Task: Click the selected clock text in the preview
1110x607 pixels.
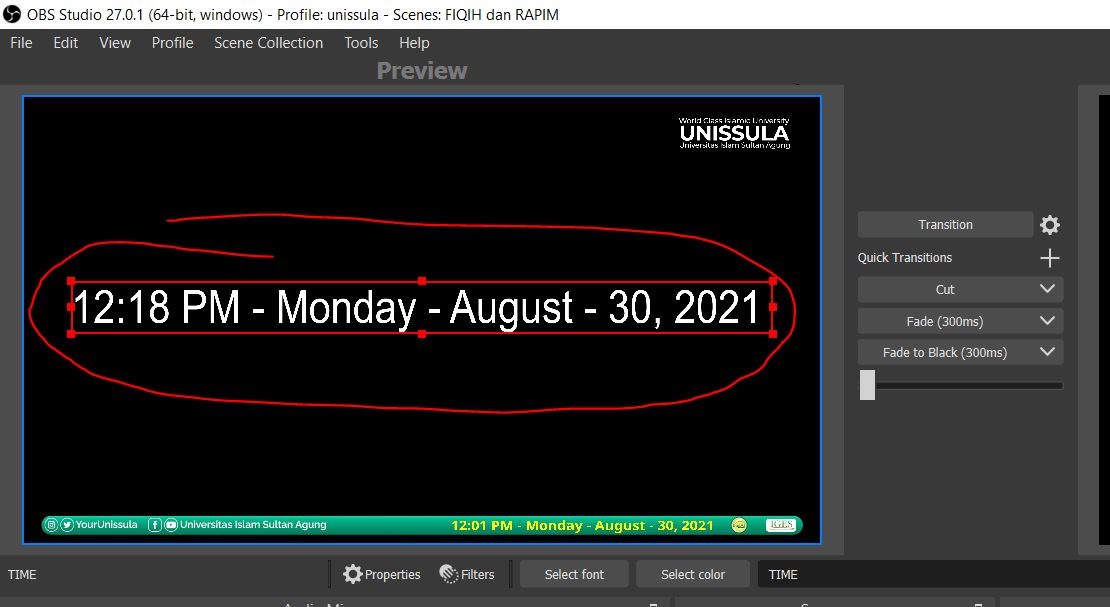Action: click(x=420, y=308)
